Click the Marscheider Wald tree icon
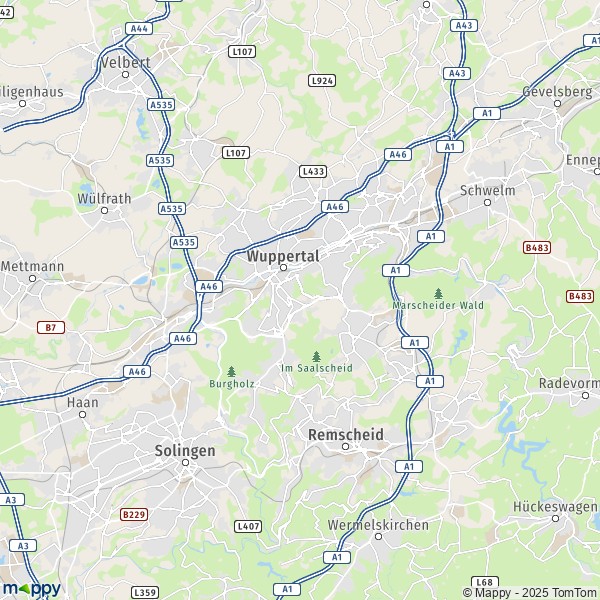600x600 pixels. click(439, 293)
